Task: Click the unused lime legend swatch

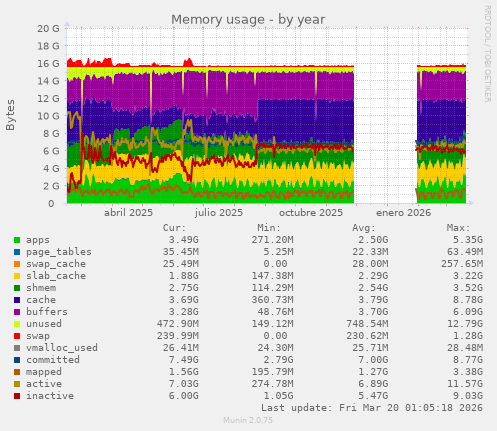Action: 17,324
